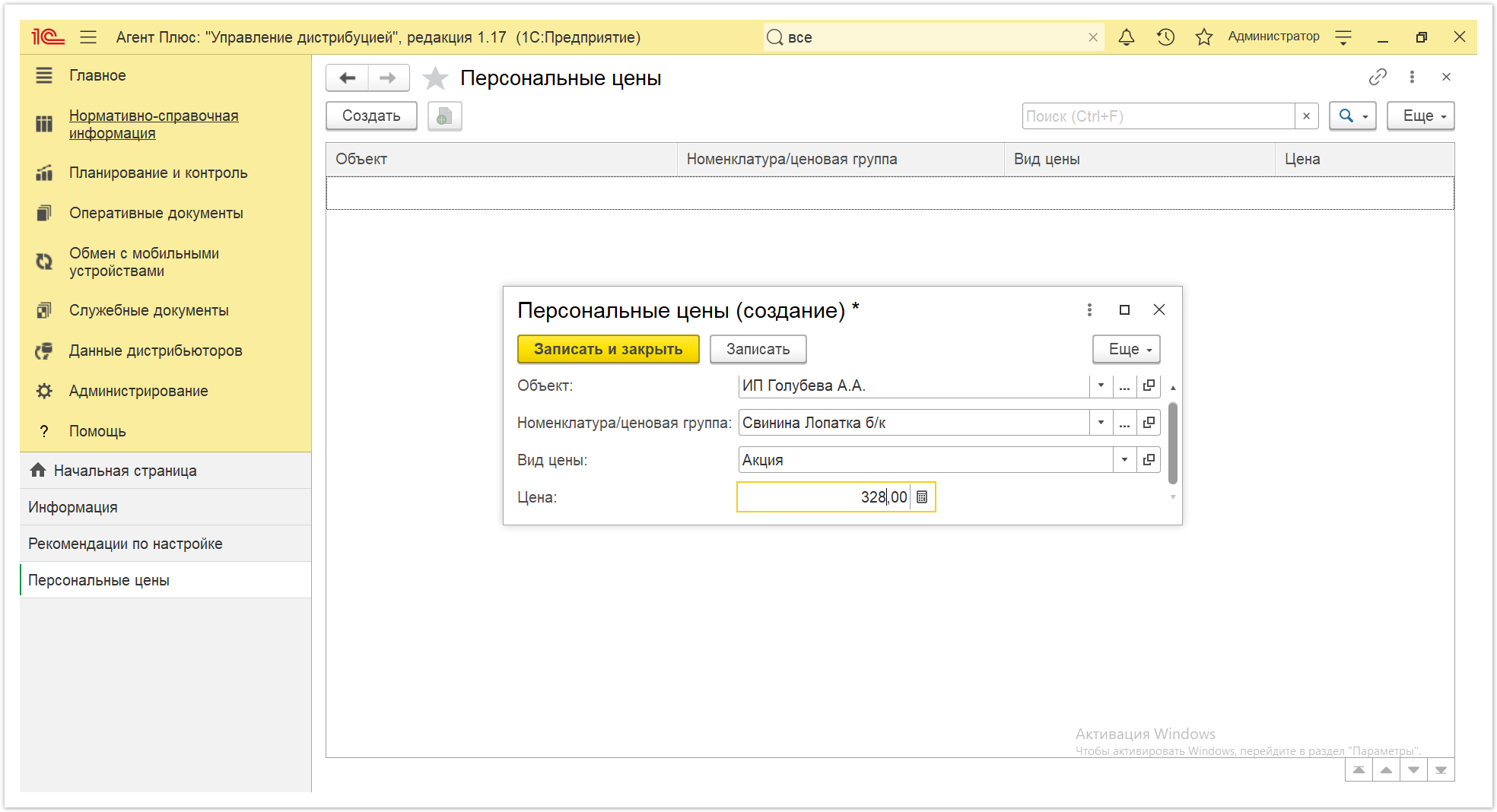This screenshot has width=1497, height=812.
Task: Switch to Рекомендации по настройке tab
Action: click(165, 544)
